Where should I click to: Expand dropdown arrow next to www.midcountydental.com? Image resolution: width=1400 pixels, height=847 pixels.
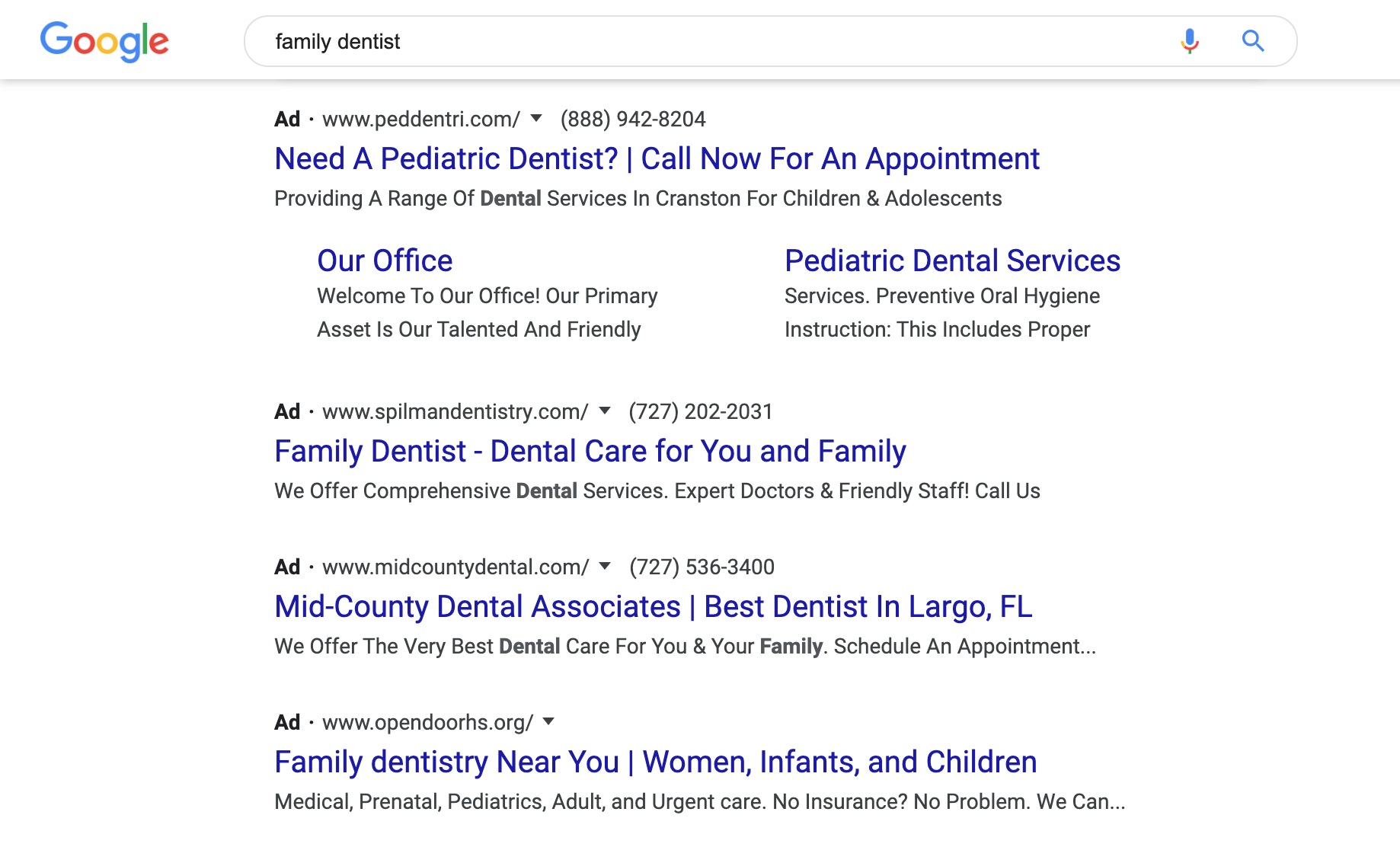click(x=605, y=566)
